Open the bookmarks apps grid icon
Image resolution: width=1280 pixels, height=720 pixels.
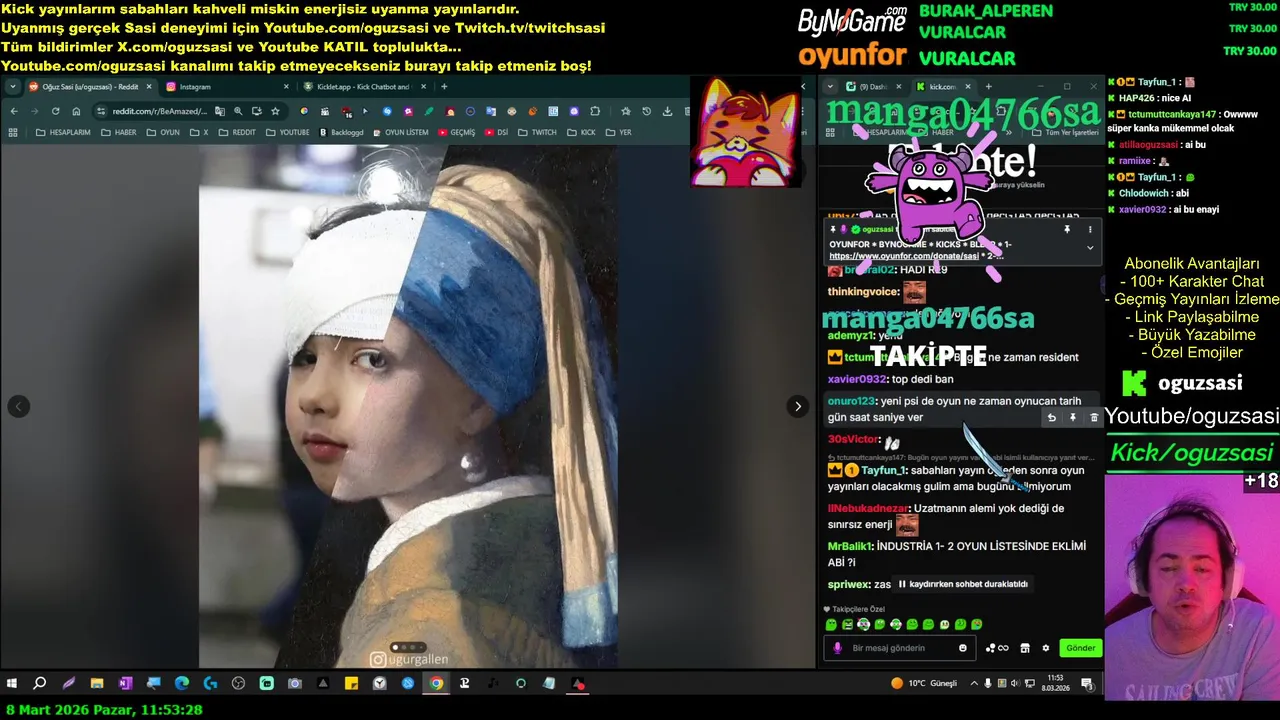(13, 132)
